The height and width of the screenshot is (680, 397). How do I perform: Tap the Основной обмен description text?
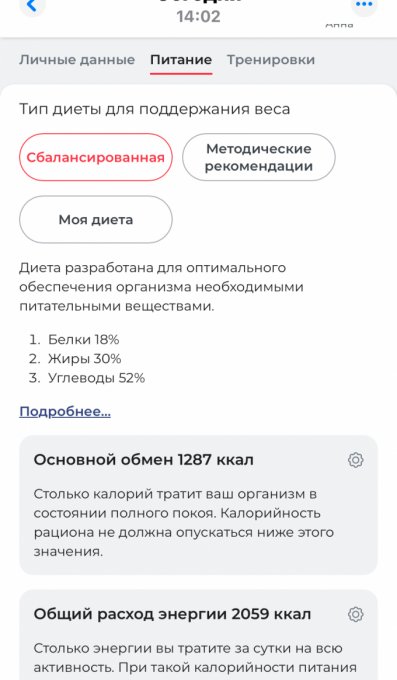coord(184,523)
